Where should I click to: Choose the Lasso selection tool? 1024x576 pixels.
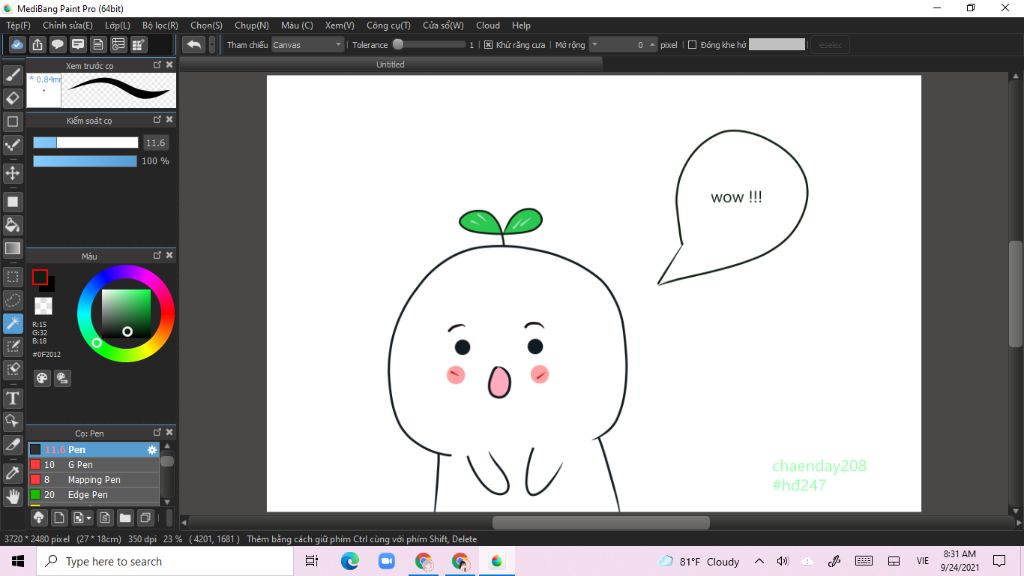coord(12,300)
